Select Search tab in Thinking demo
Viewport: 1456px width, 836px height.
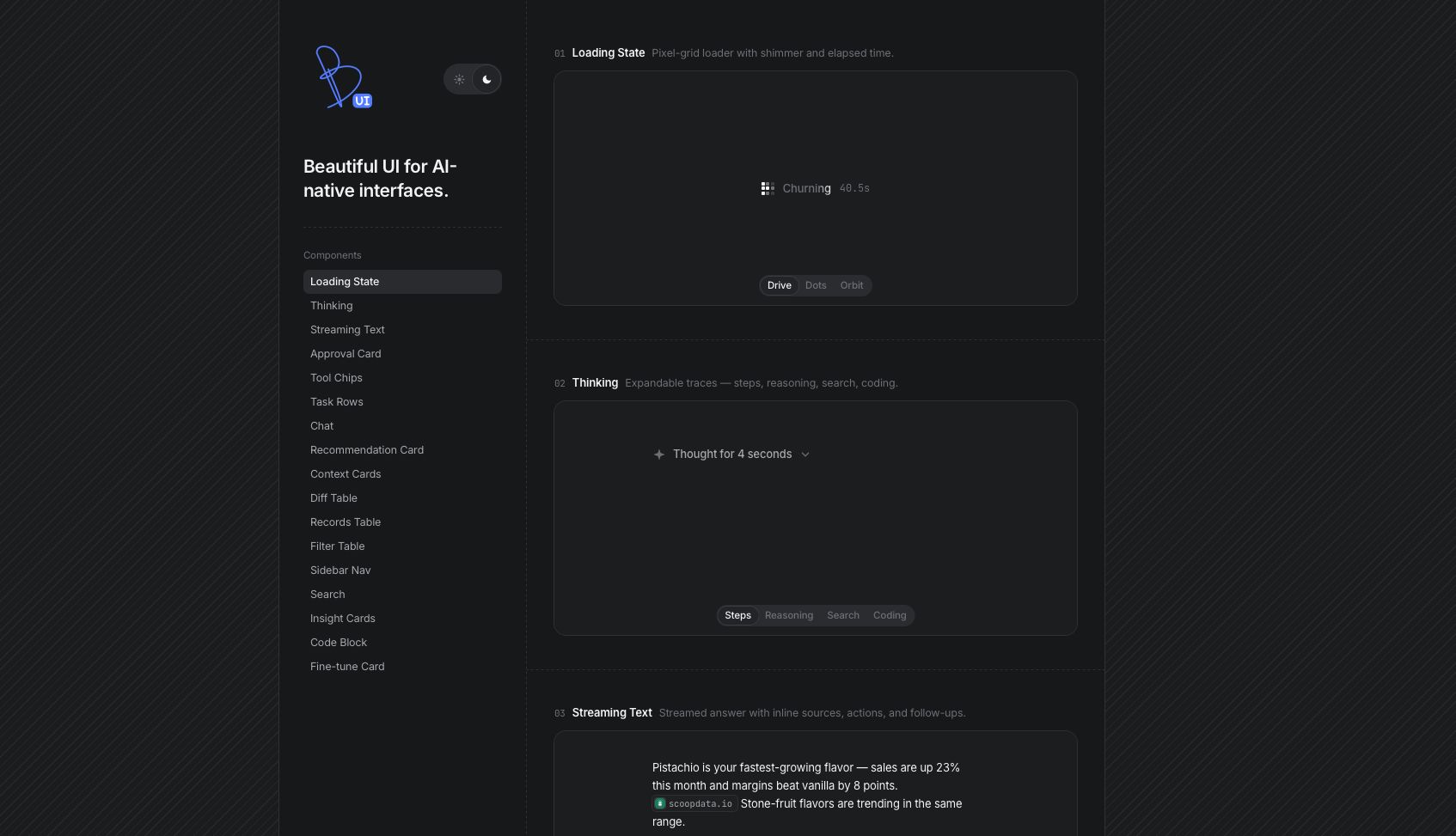tap(843, 615)
